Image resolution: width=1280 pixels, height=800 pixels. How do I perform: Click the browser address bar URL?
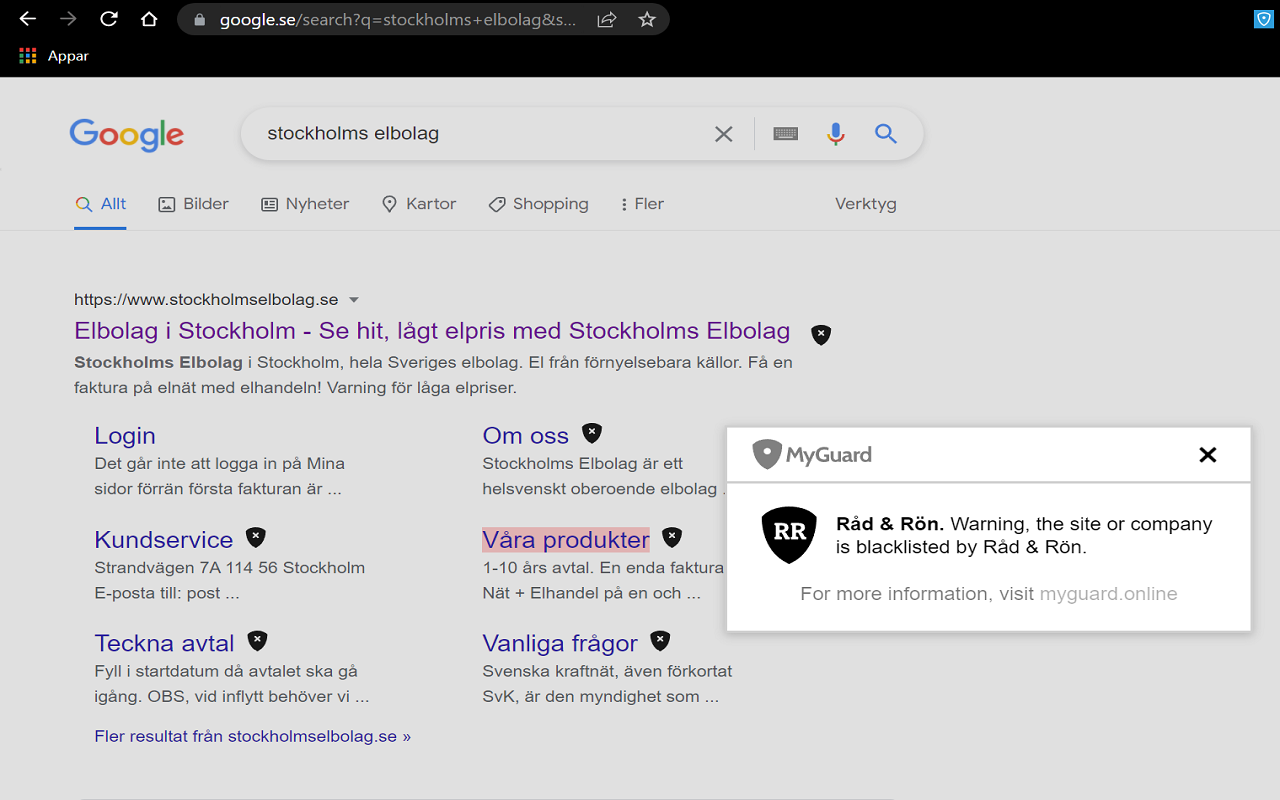coord(398,19)
